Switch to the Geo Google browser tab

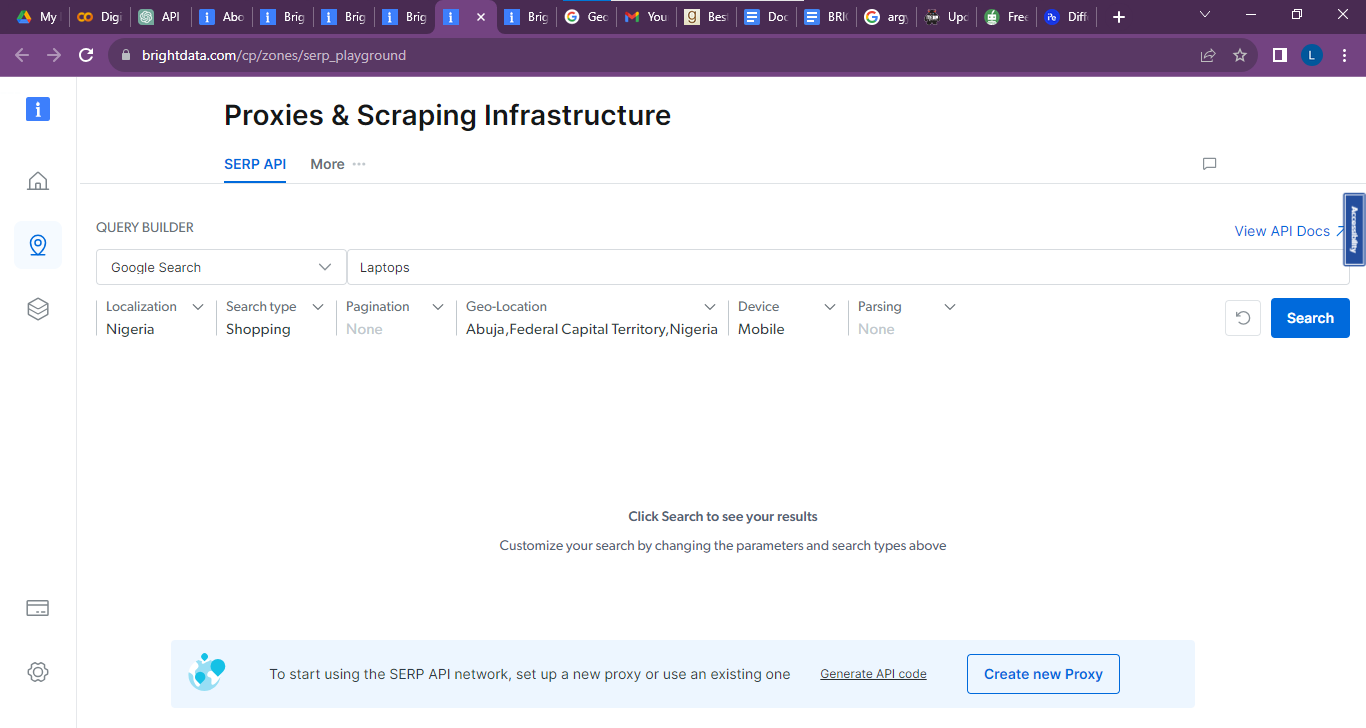click(x=586, y=17)
